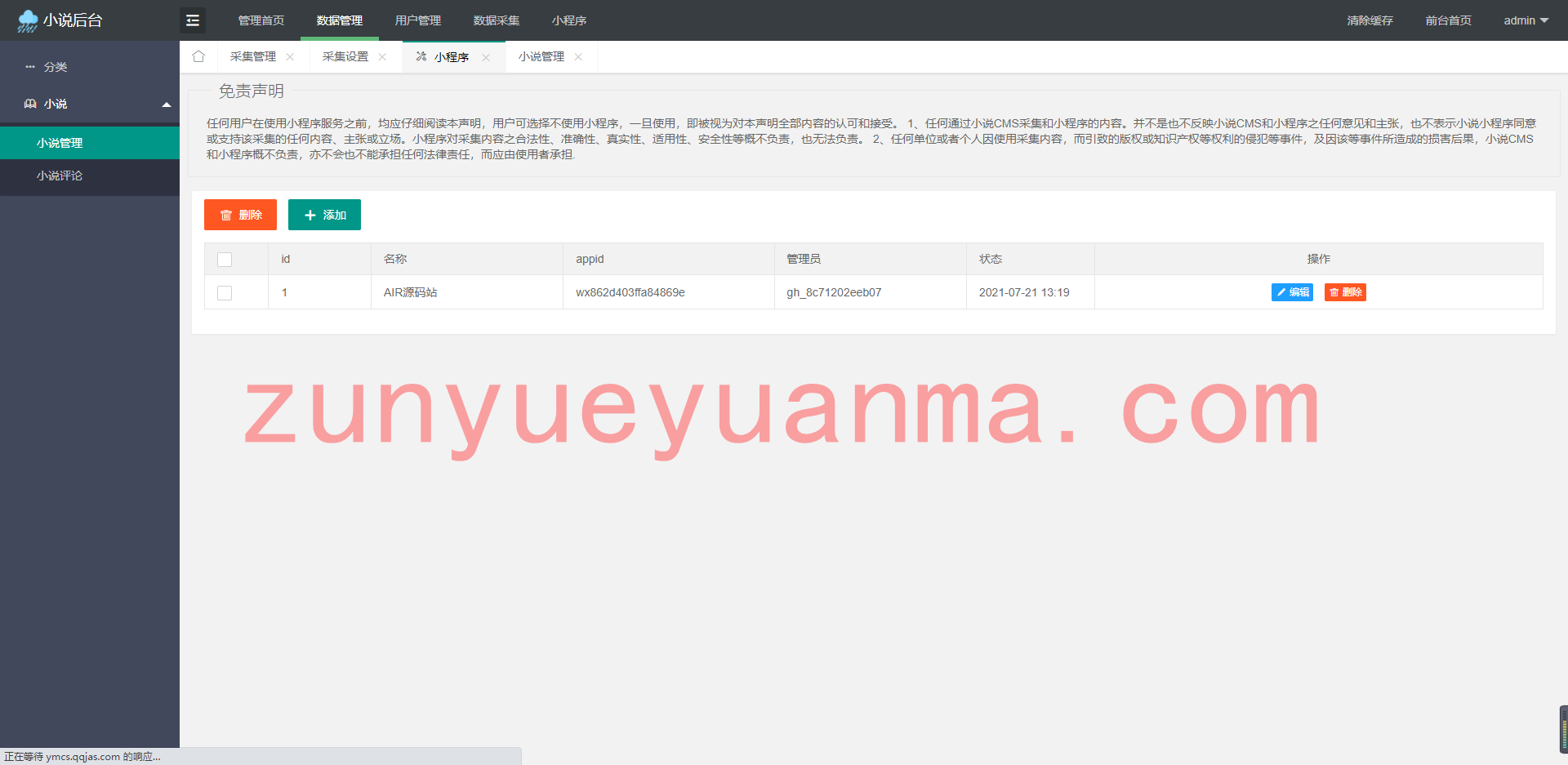Viewport: 1568px width, 765px height.
Task: Click the 免责声明 heading
Action: [252, 91]
